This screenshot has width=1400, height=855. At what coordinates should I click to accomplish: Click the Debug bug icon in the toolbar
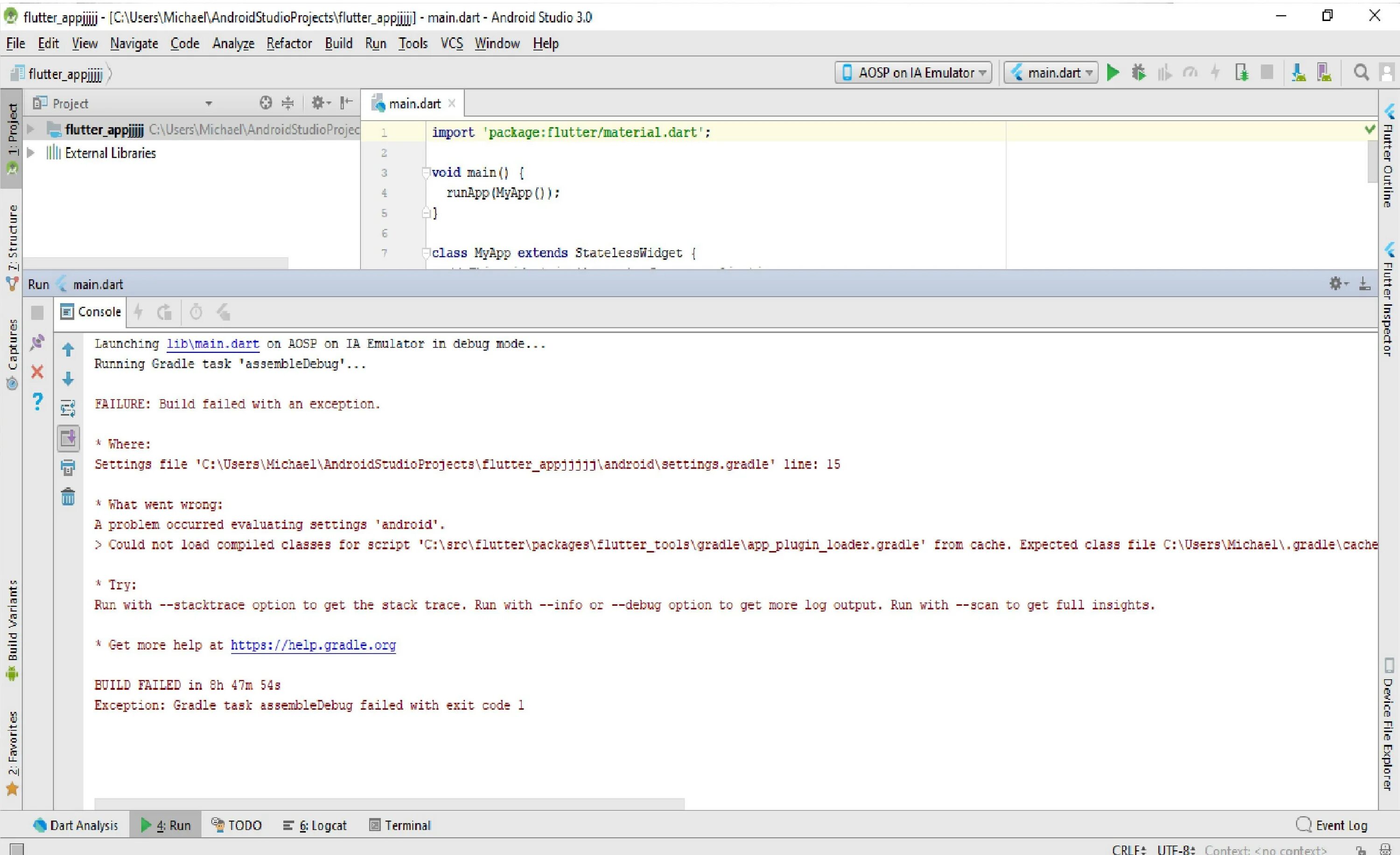1138,73
